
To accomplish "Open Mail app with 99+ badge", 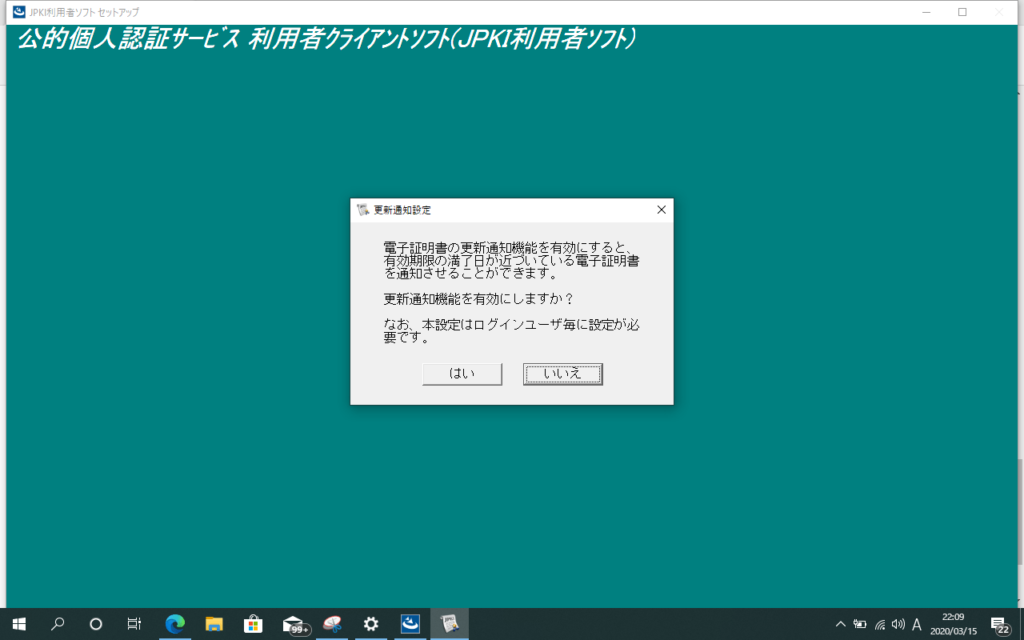I will tap(294, 625).
